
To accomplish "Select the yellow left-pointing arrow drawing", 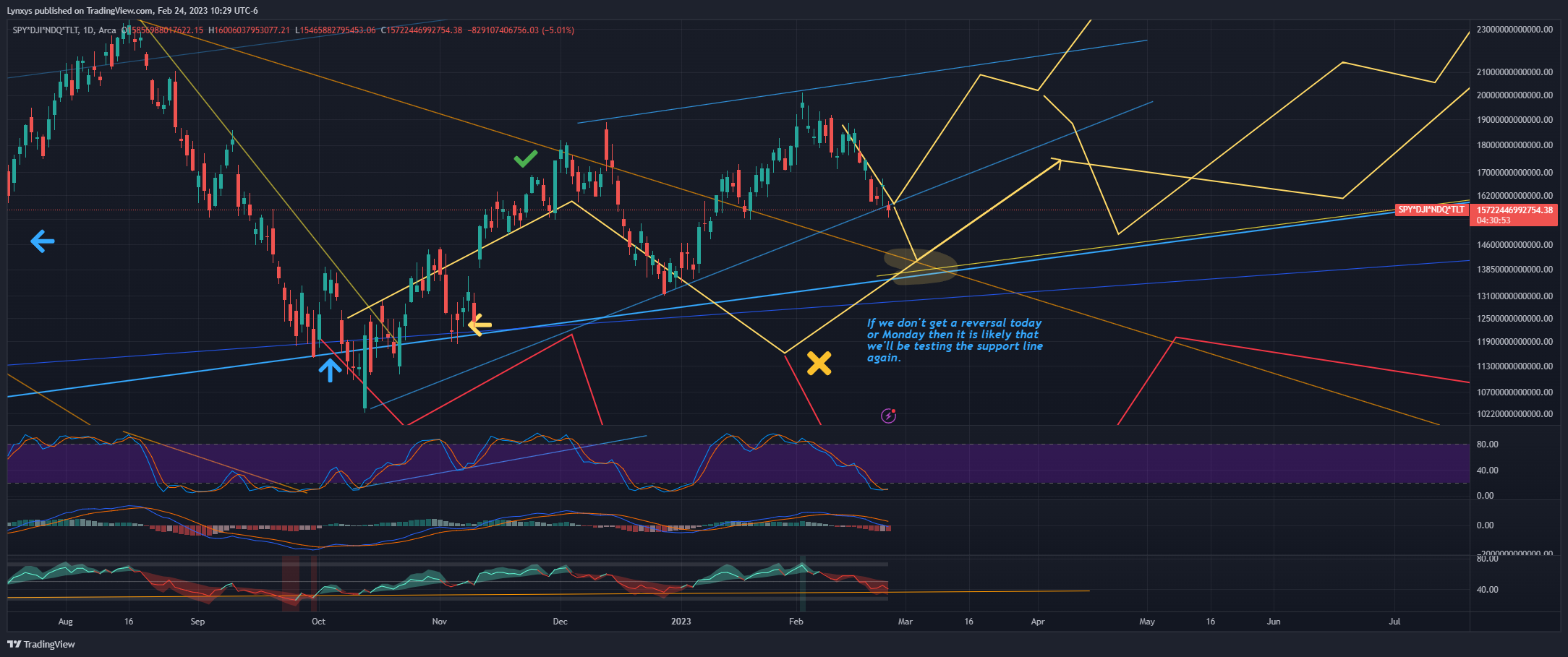I will [480, 325].
